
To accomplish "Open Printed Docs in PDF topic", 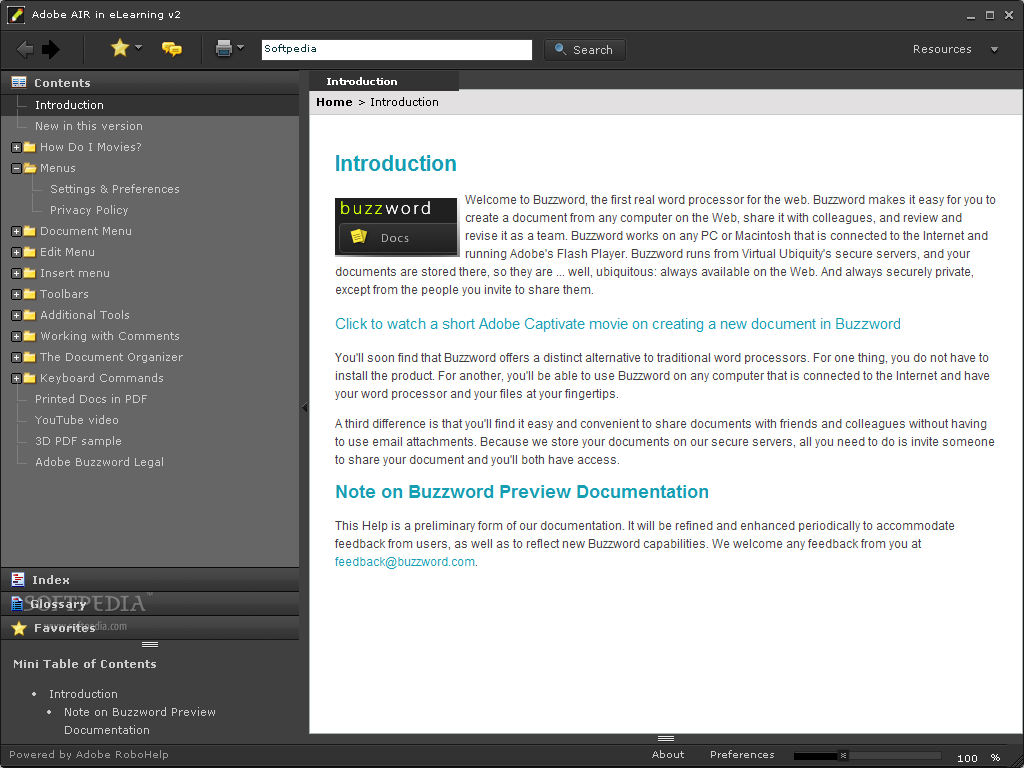I will (91, 399).
